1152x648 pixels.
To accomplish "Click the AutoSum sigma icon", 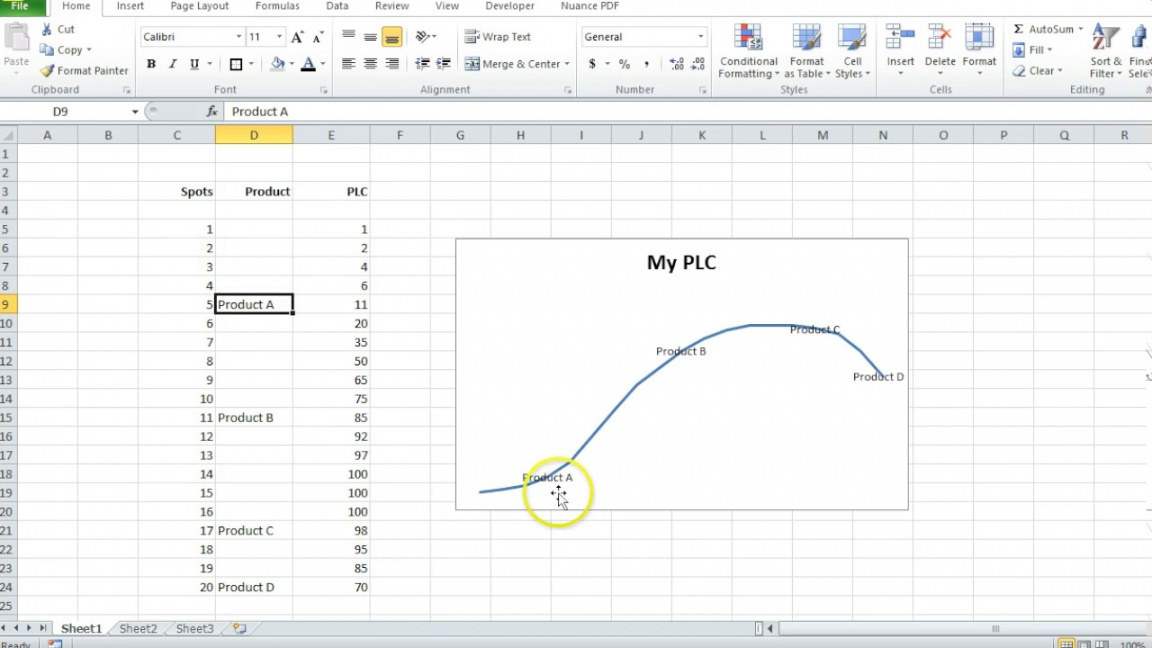I will [1018, 29].
